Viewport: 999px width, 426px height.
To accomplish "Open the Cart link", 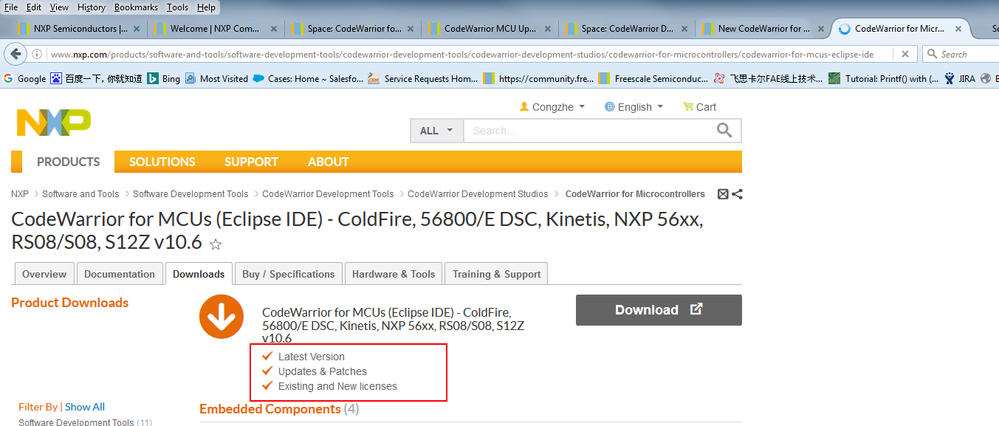I will pos(700,107).
